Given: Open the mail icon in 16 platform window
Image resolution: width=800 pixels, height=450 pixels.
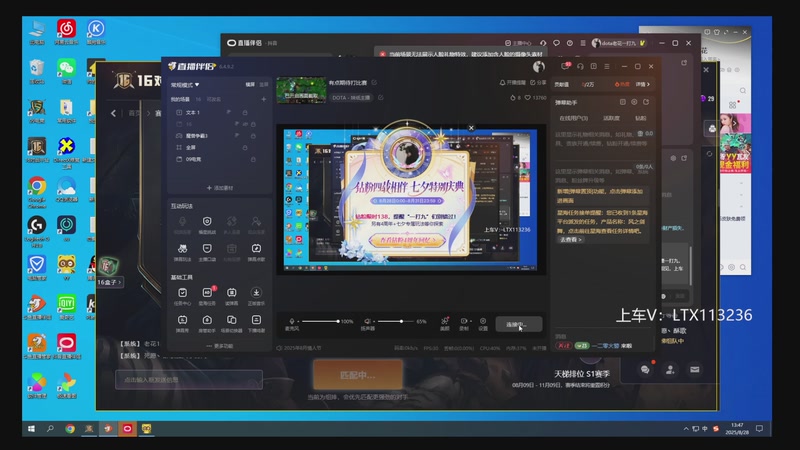Looking at the screenshot, I should coord(695,369).
